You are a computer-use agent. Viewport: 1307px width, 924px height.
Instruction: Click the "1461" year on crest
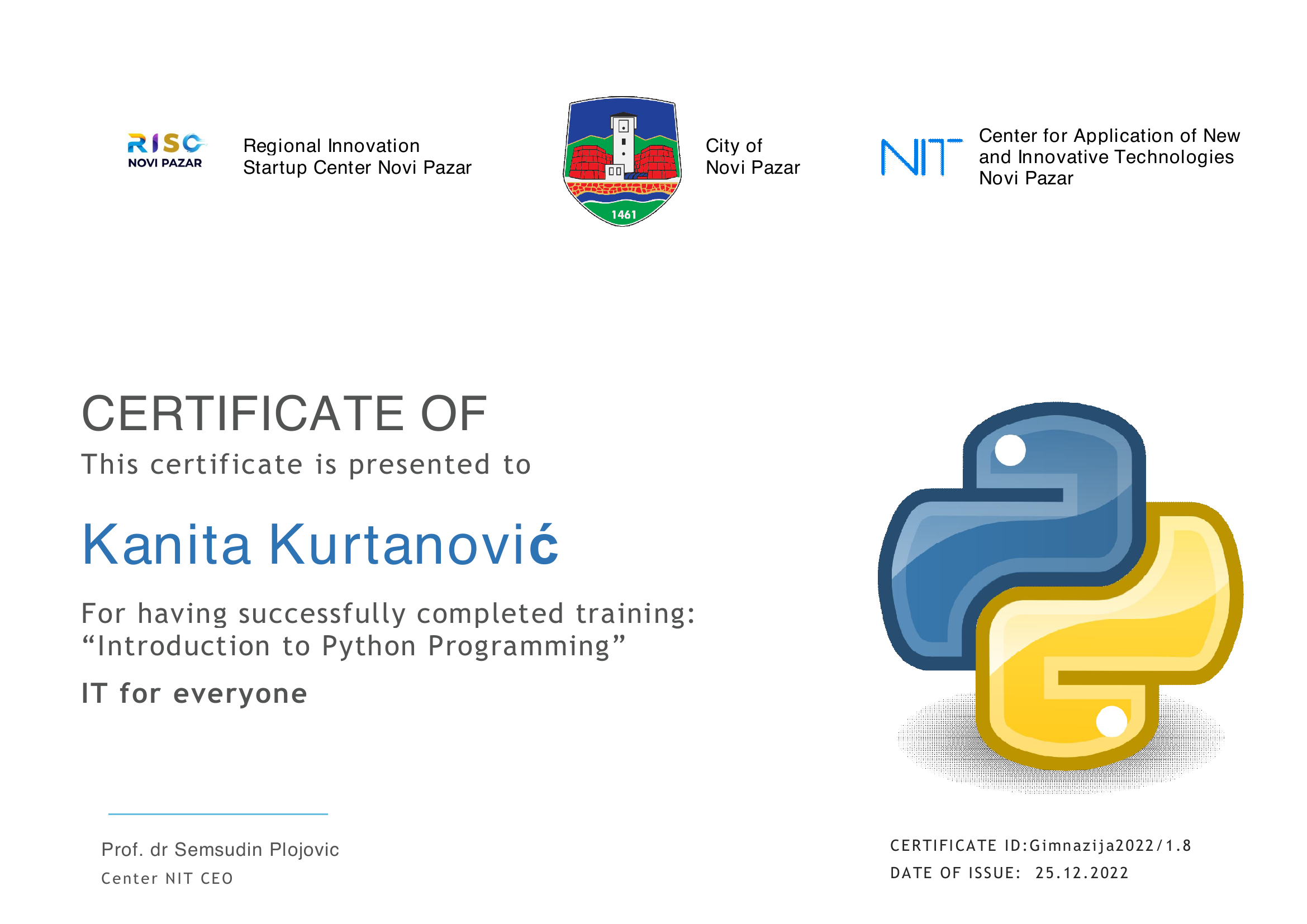(624, 215)
